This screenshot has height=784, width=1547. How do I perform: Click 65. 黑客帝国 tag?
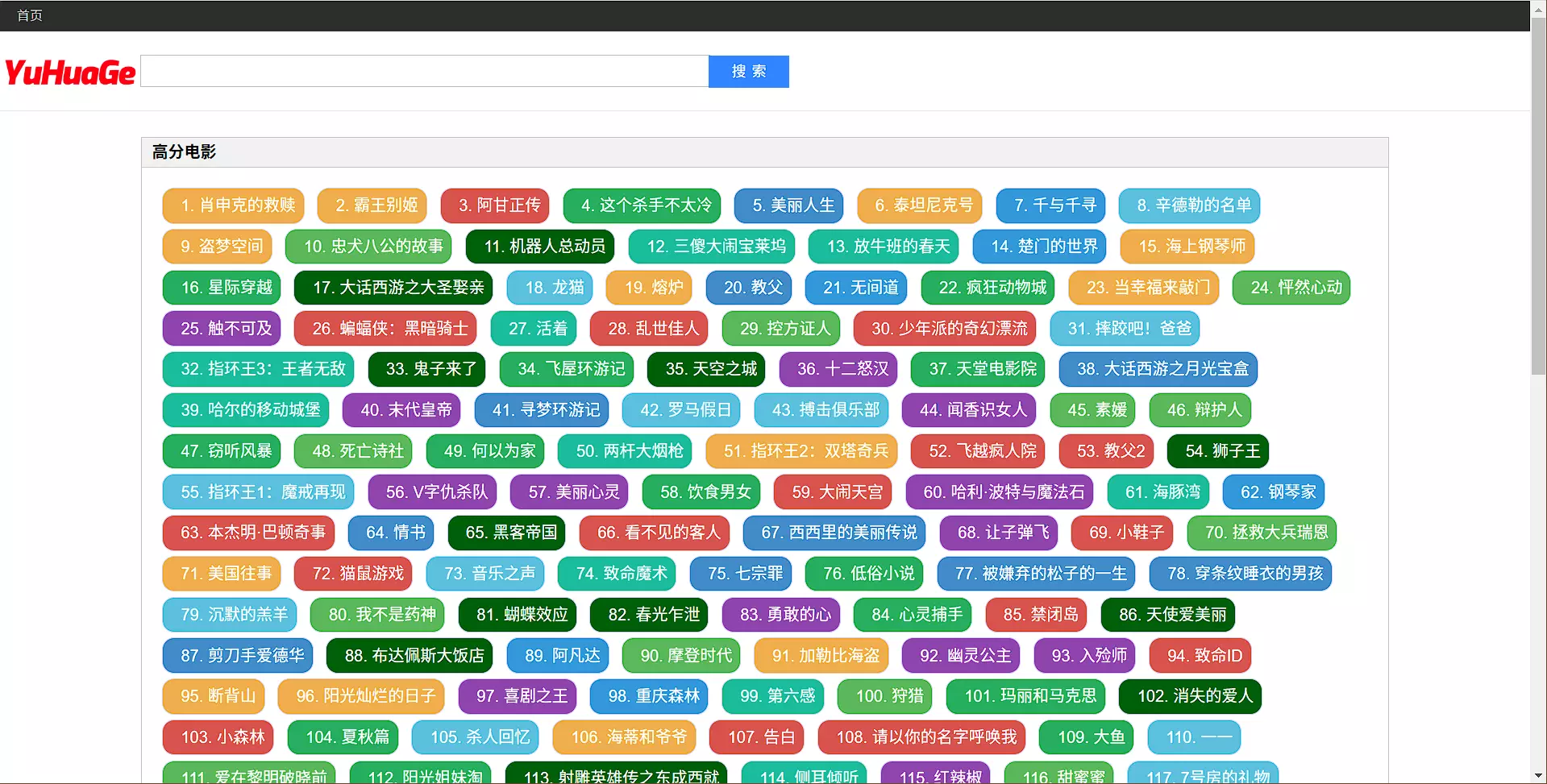pyautogui.click(x=510, y=533)
